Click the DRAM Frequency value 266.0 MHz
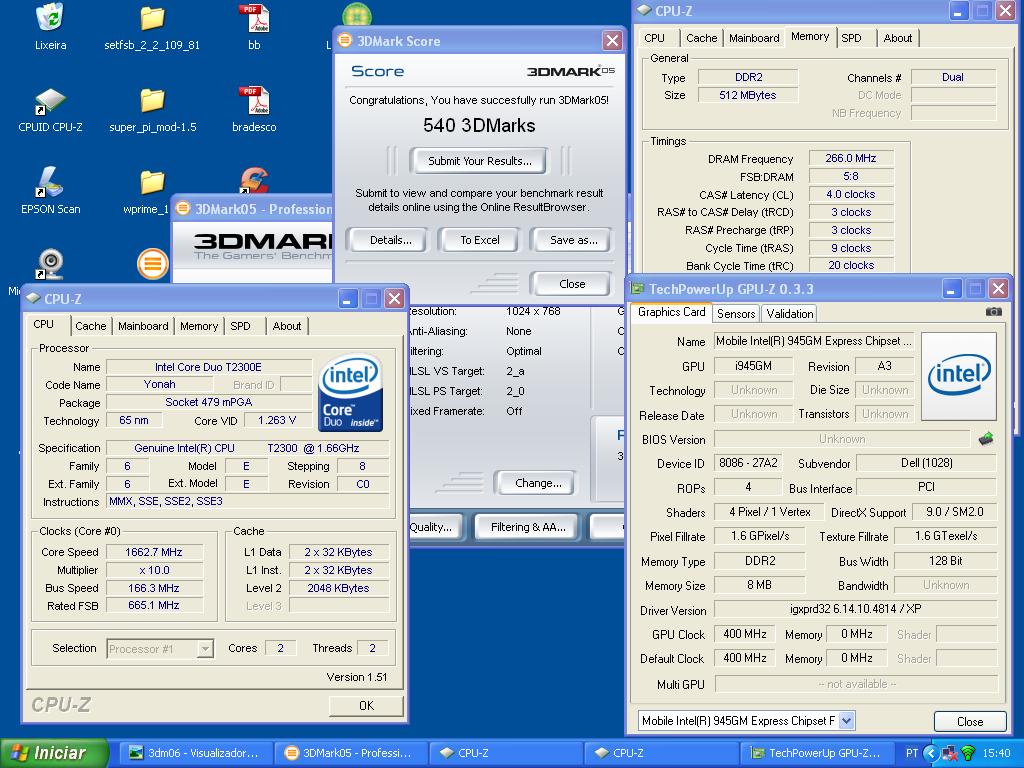Screen dimensions: 1024x768 (850, 158)
